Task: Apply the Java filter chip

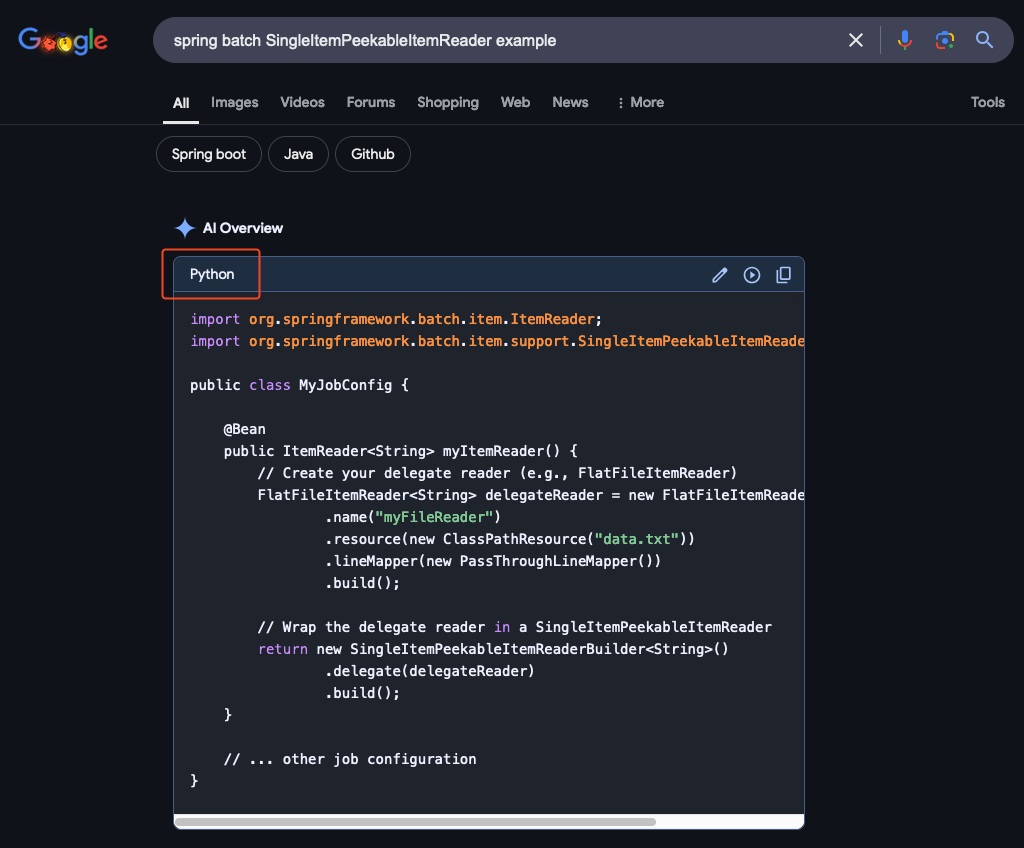Action: click(x=298, y=154)
